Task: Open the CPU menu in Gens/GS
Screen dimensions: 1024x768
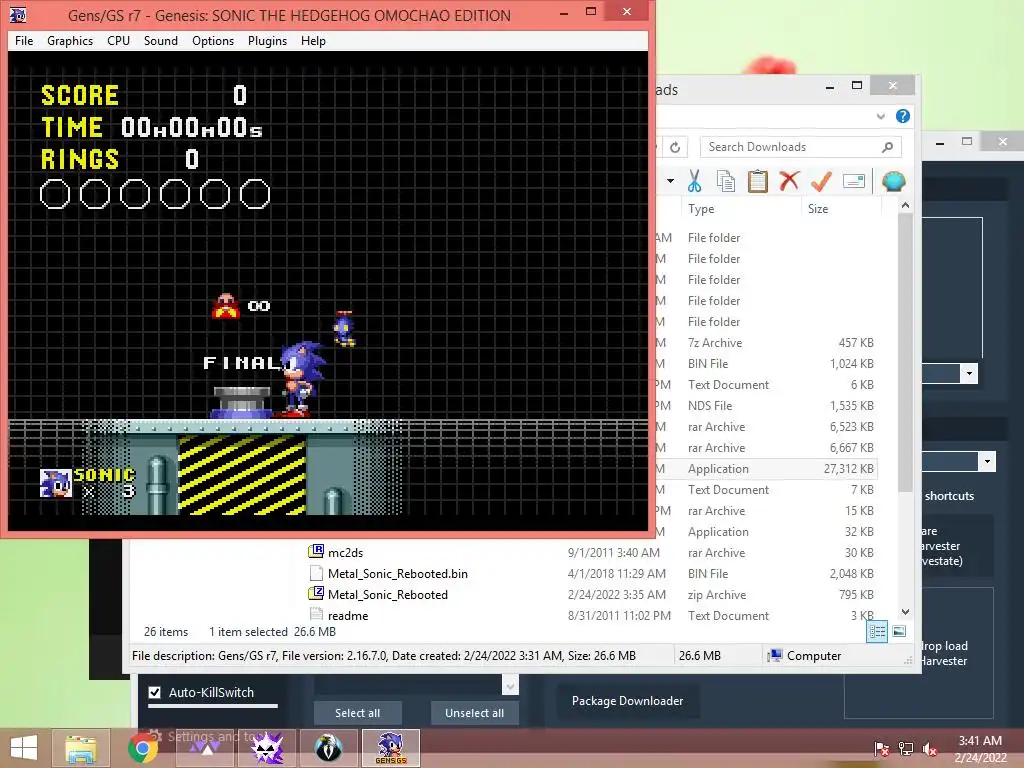Action: pyautogui.click(x=118, y=40)
